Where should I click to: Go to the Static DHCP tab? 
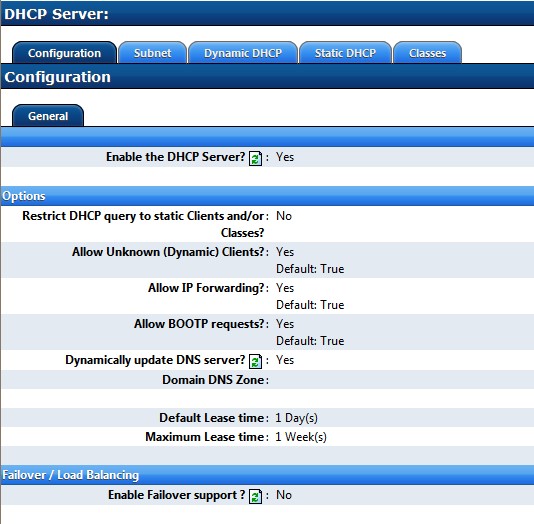345,53
